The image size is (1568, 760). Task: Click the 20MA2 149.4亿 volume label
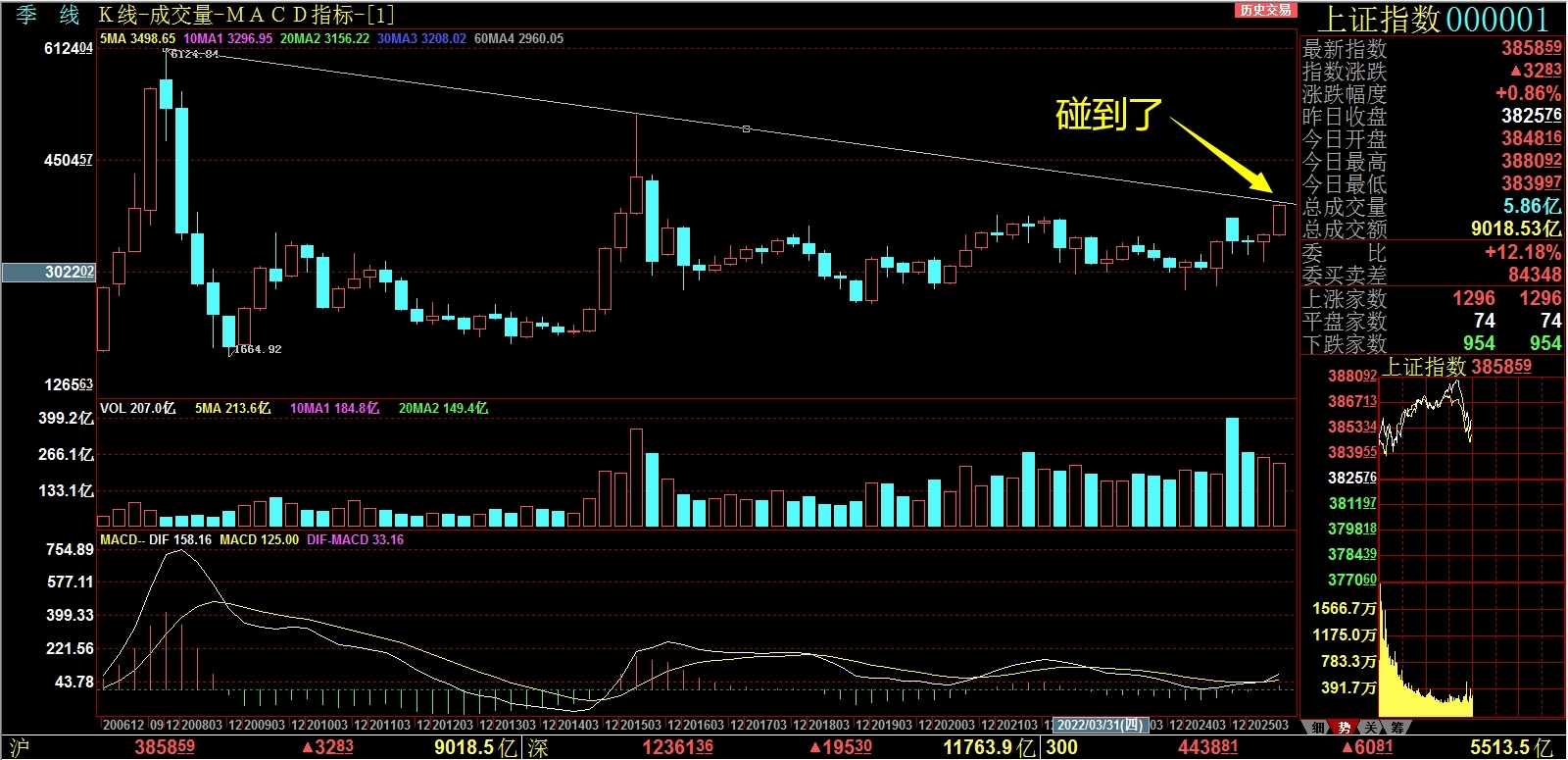(x=443, y=408)
